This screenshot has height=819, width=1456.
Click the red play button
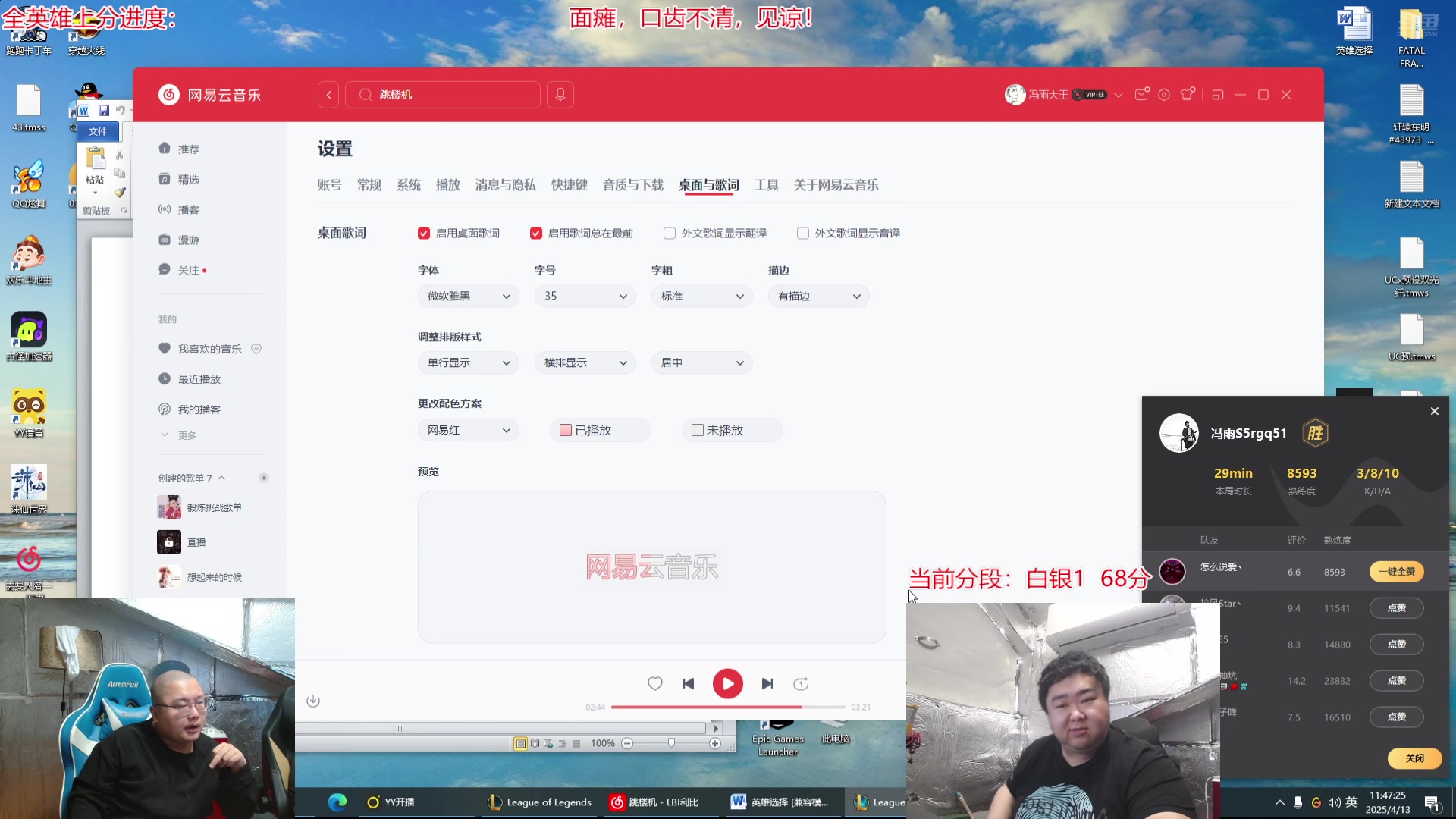(x=728, y=683)
